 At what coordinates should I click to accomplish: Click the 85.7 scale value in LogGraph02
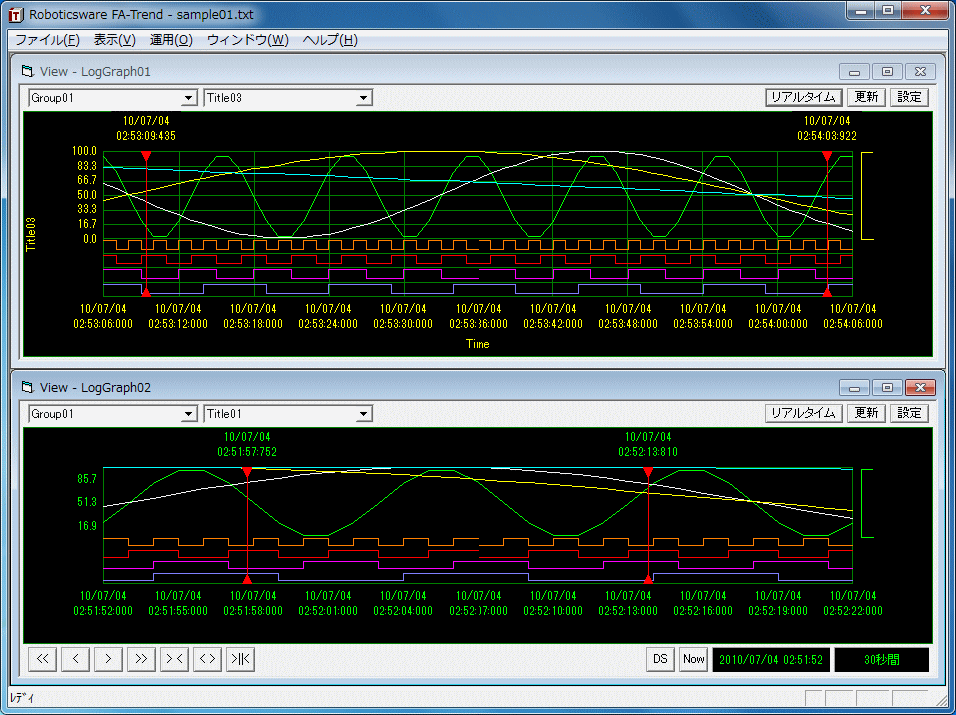[87, 478]
